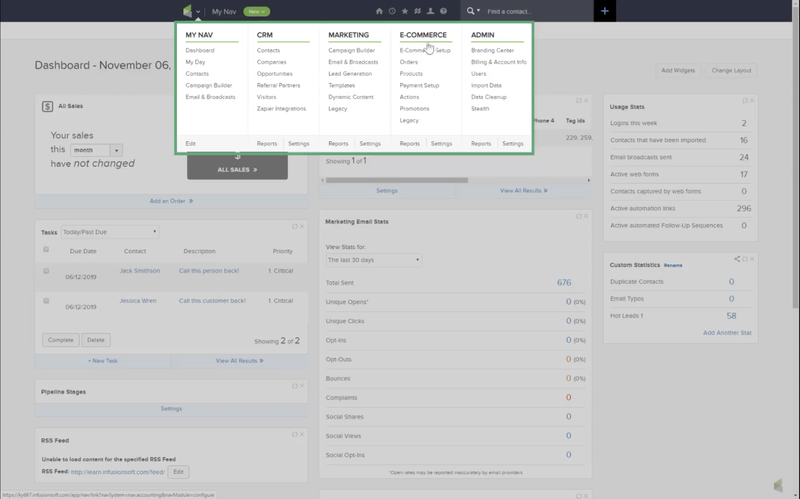
Task: Open the user profile icon
Action: tap(430, 11)
